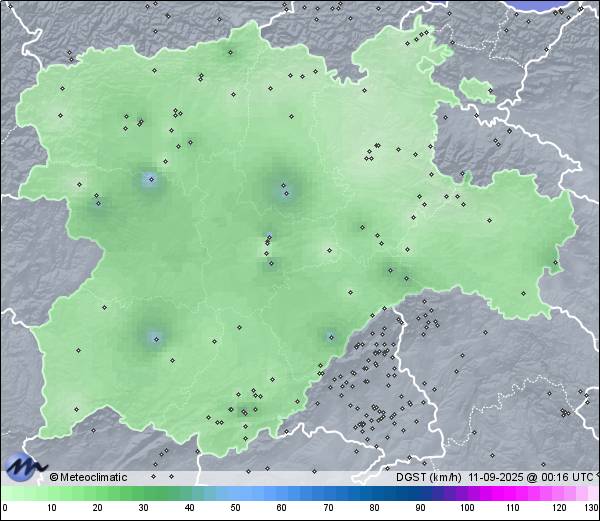Click the 30 value on the scale
This screenshot has width=600, height=521.
tap(143, 508)
